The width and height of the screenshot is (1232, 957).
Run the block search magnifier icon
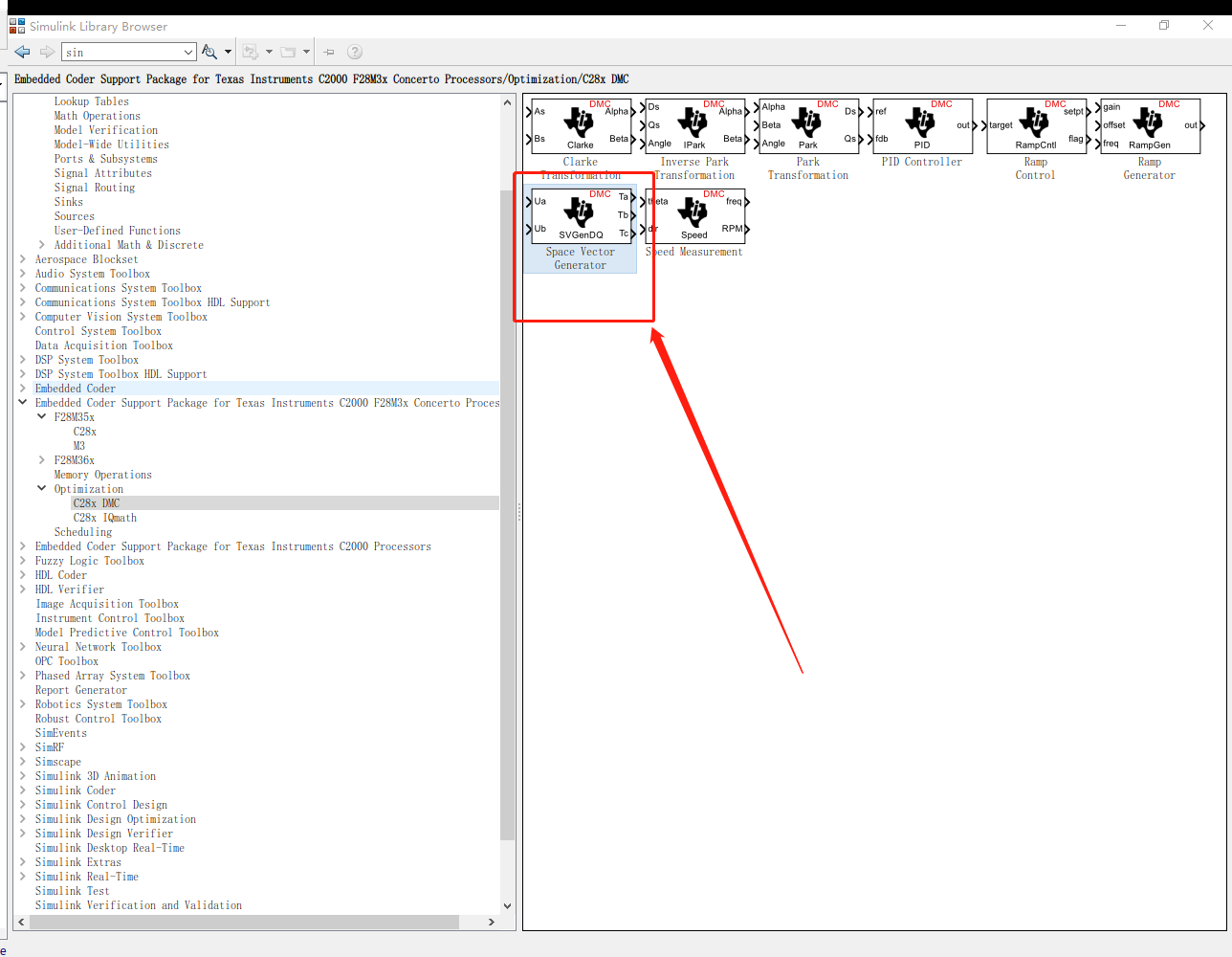coord(209,52)
